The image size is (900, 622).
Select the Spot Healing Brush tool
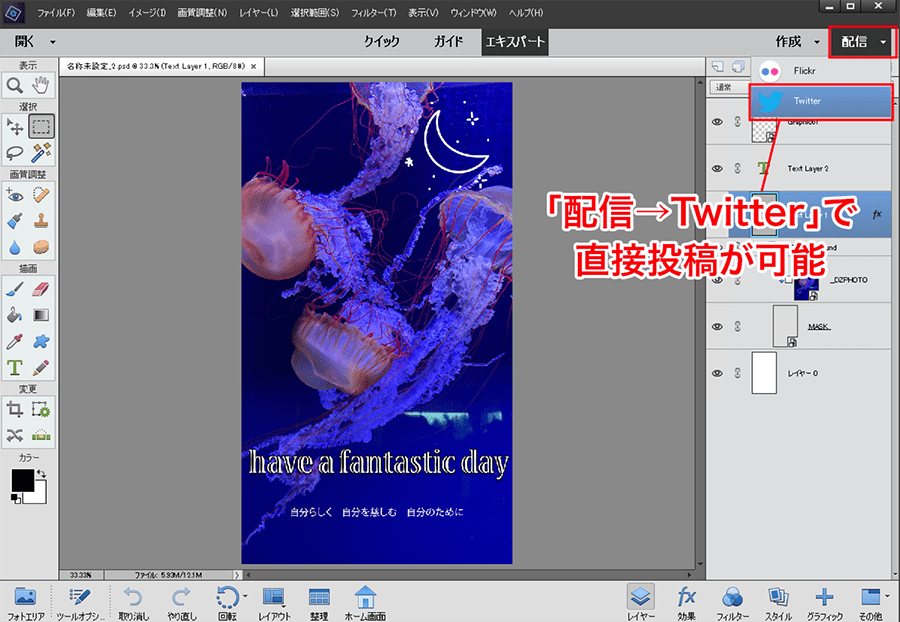tap(41, 196)
